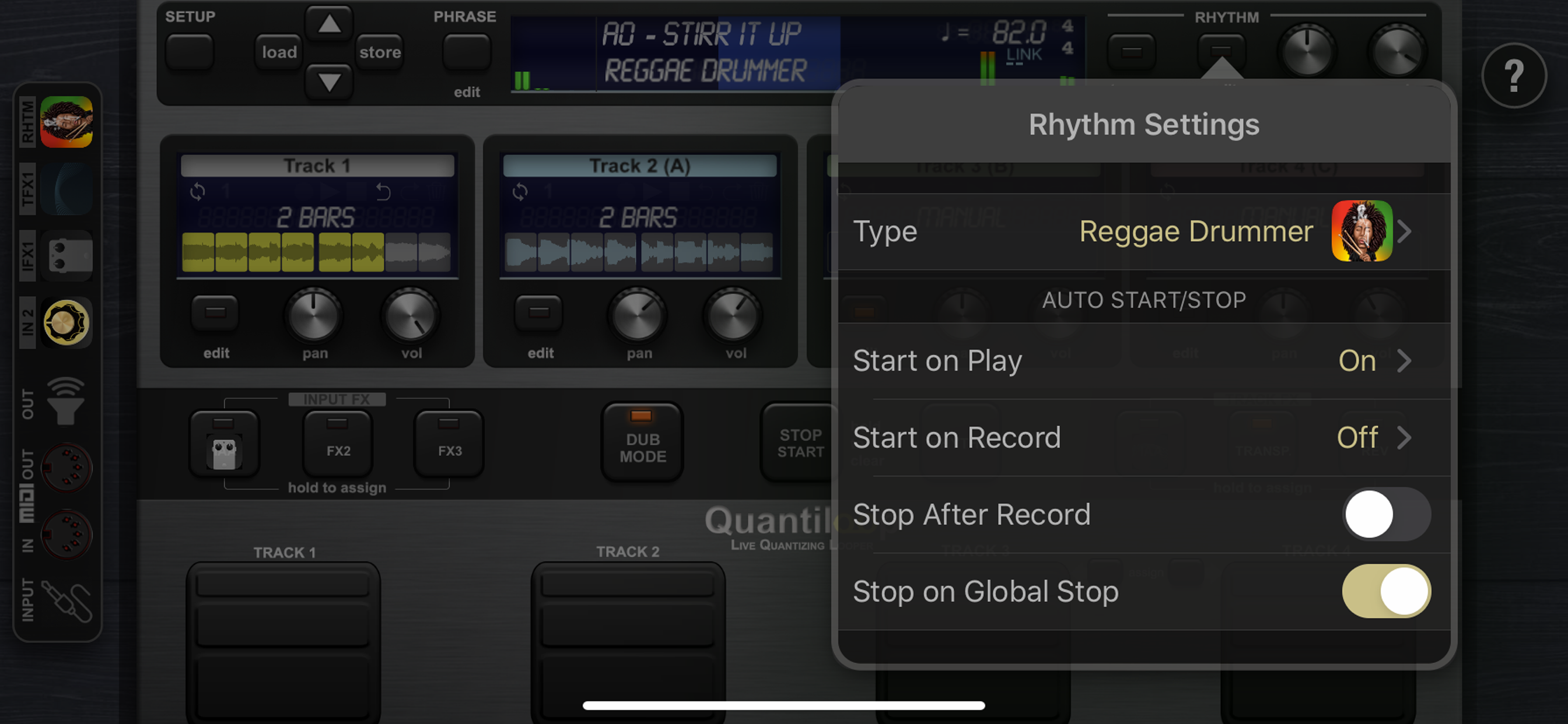The image size is (1568, 724).
Task: Open the IFX1 pedal effect icon
Action: tap(66, 256)
